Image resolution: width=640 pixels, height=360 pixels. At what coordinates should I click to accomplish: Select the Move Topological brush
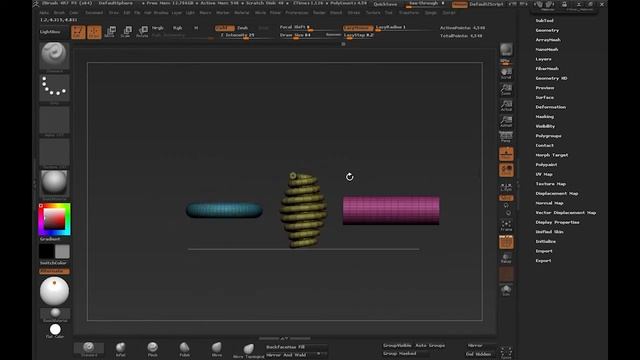249,351
